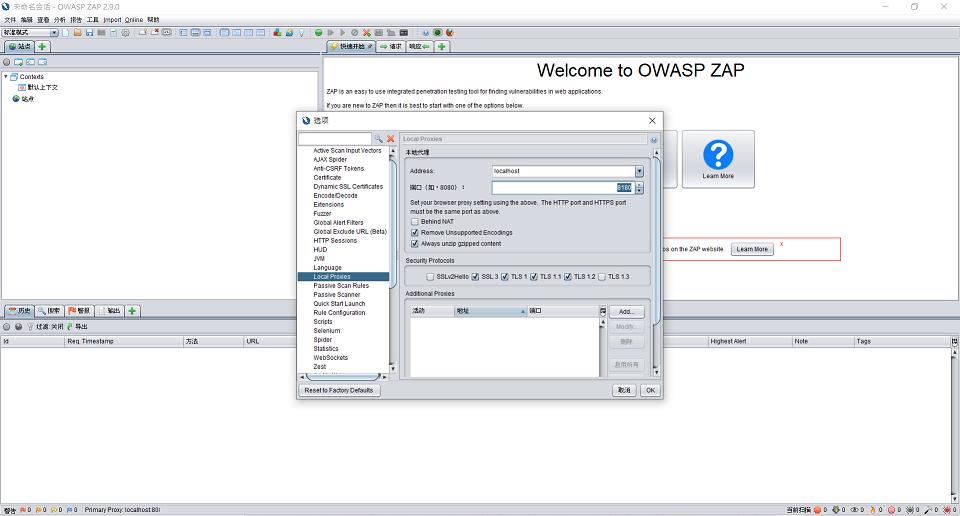This screenshot has height=516, width=960.
Task: Click horizontal scrollbar under options list
Action: point(343,376)
